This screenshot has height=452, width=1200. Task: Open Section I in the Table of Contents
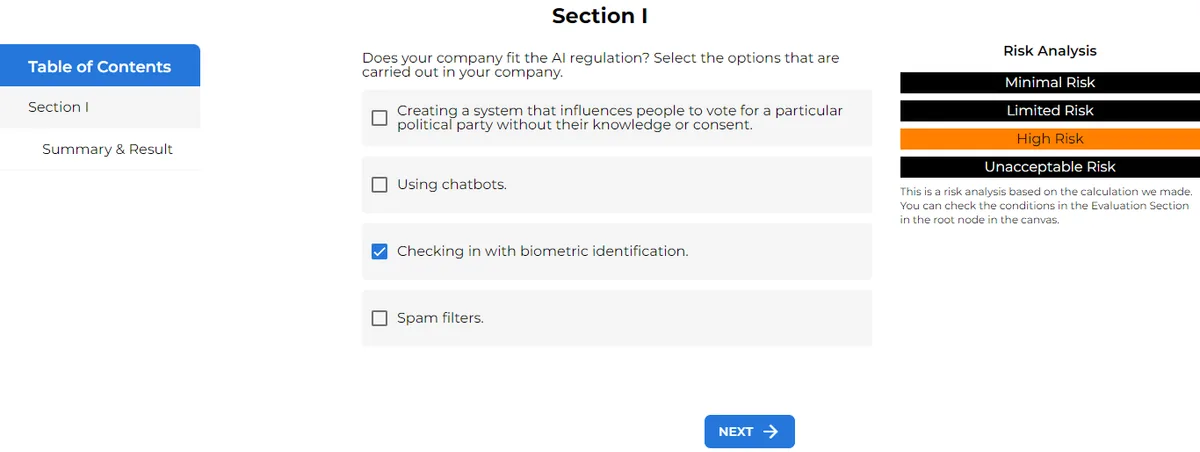tap(58, 107)
